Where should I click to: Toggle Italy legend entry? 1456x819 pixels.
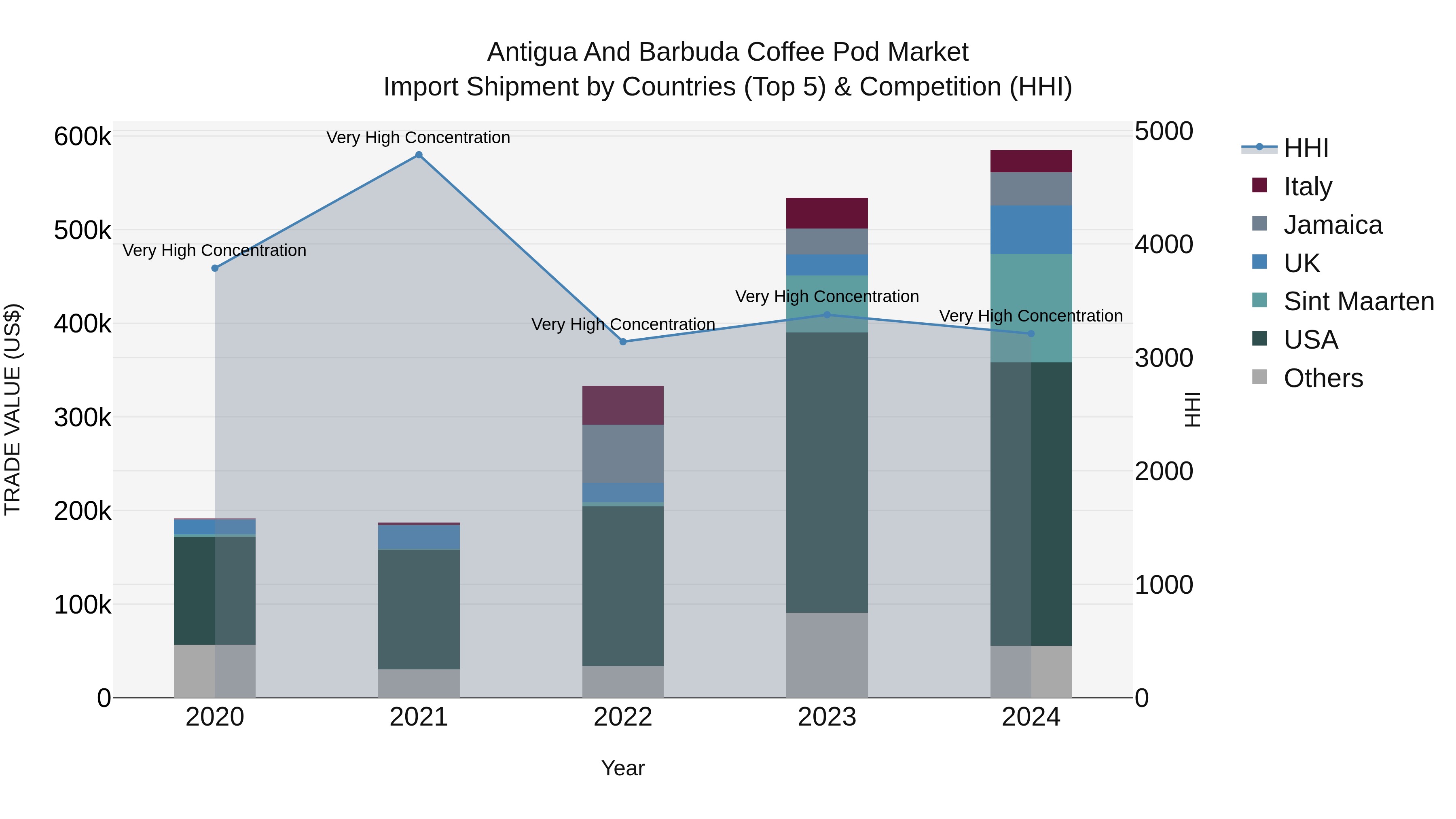1292,186
